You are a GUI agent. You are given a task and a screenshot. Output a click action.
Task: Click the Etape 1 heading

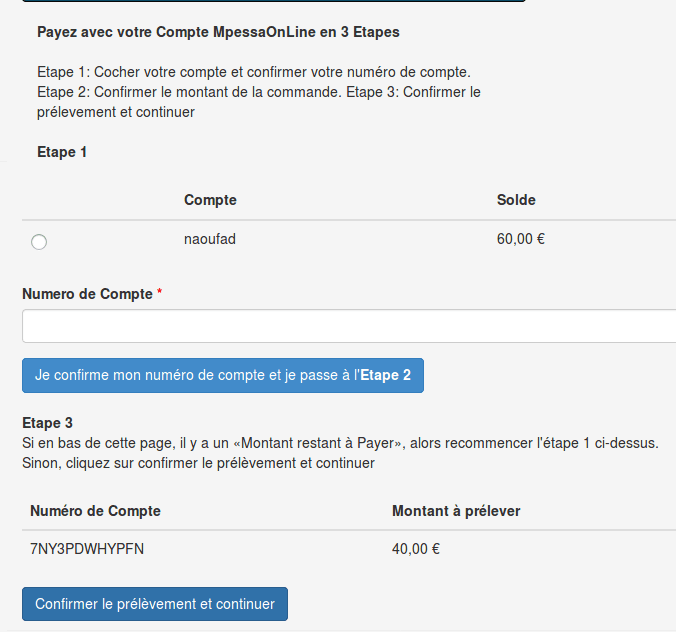(62, 152)
